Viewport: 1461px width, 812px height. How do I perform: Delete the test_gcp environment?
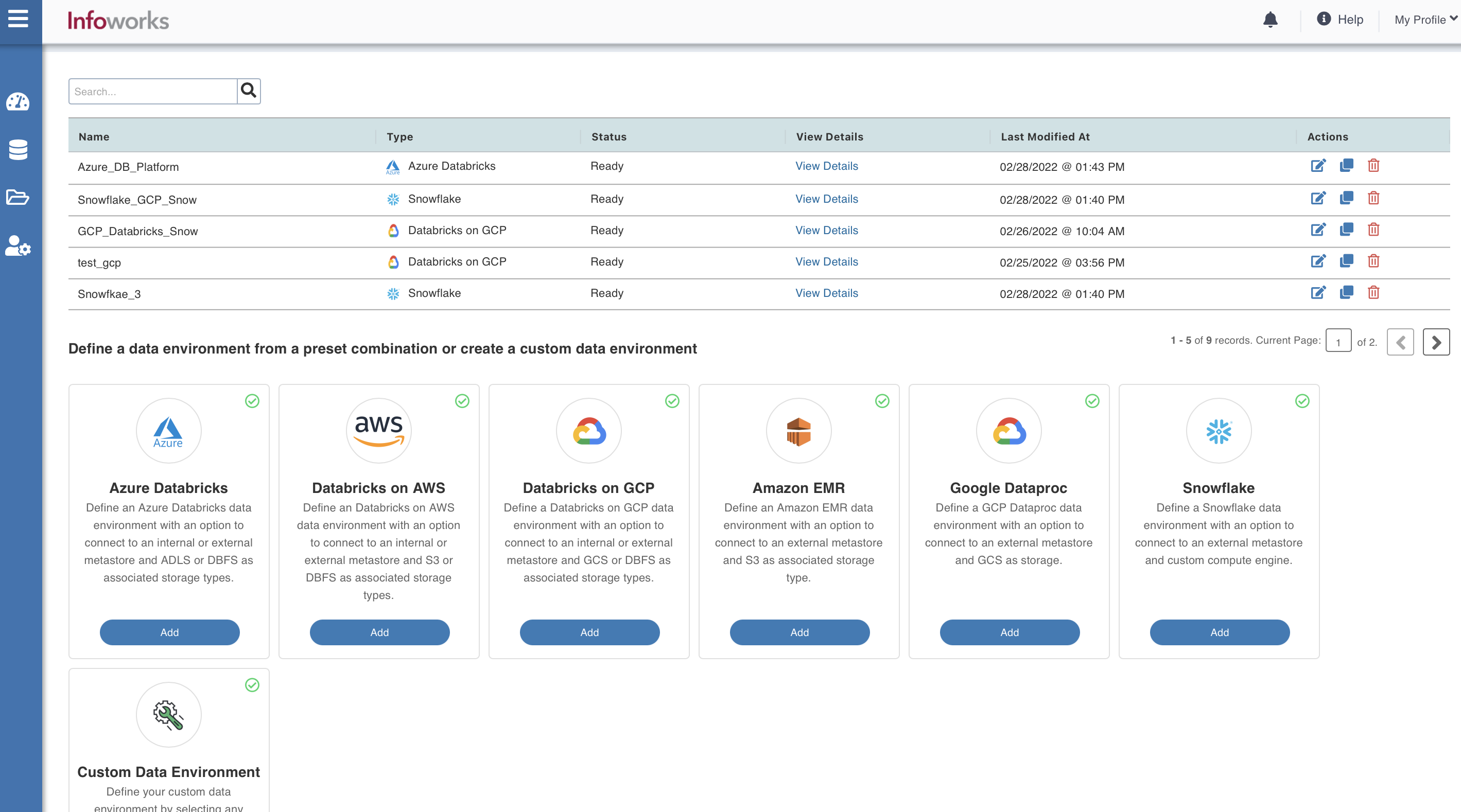[x=1373, y=261]
